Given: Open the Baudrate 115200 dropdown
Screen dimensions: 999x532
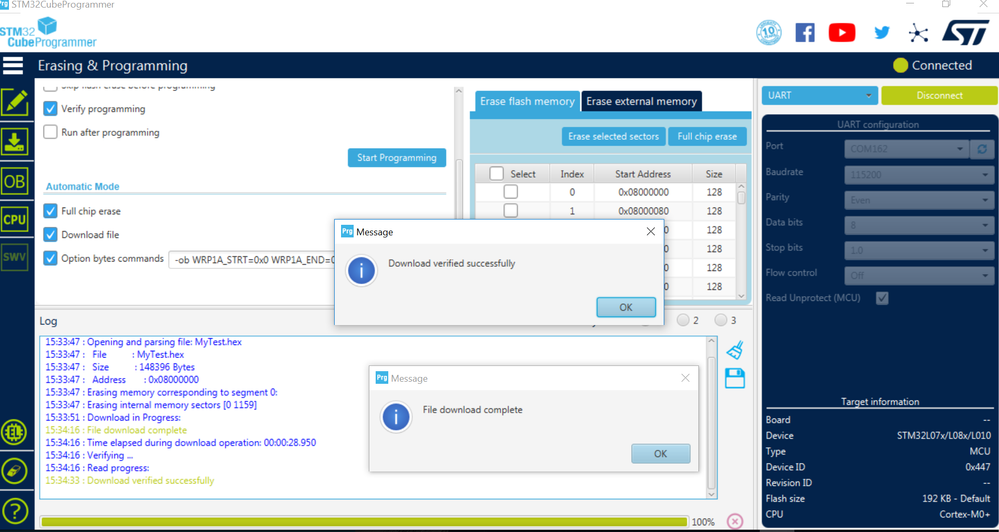Looking at the screenshot, I should click(919, 175).
